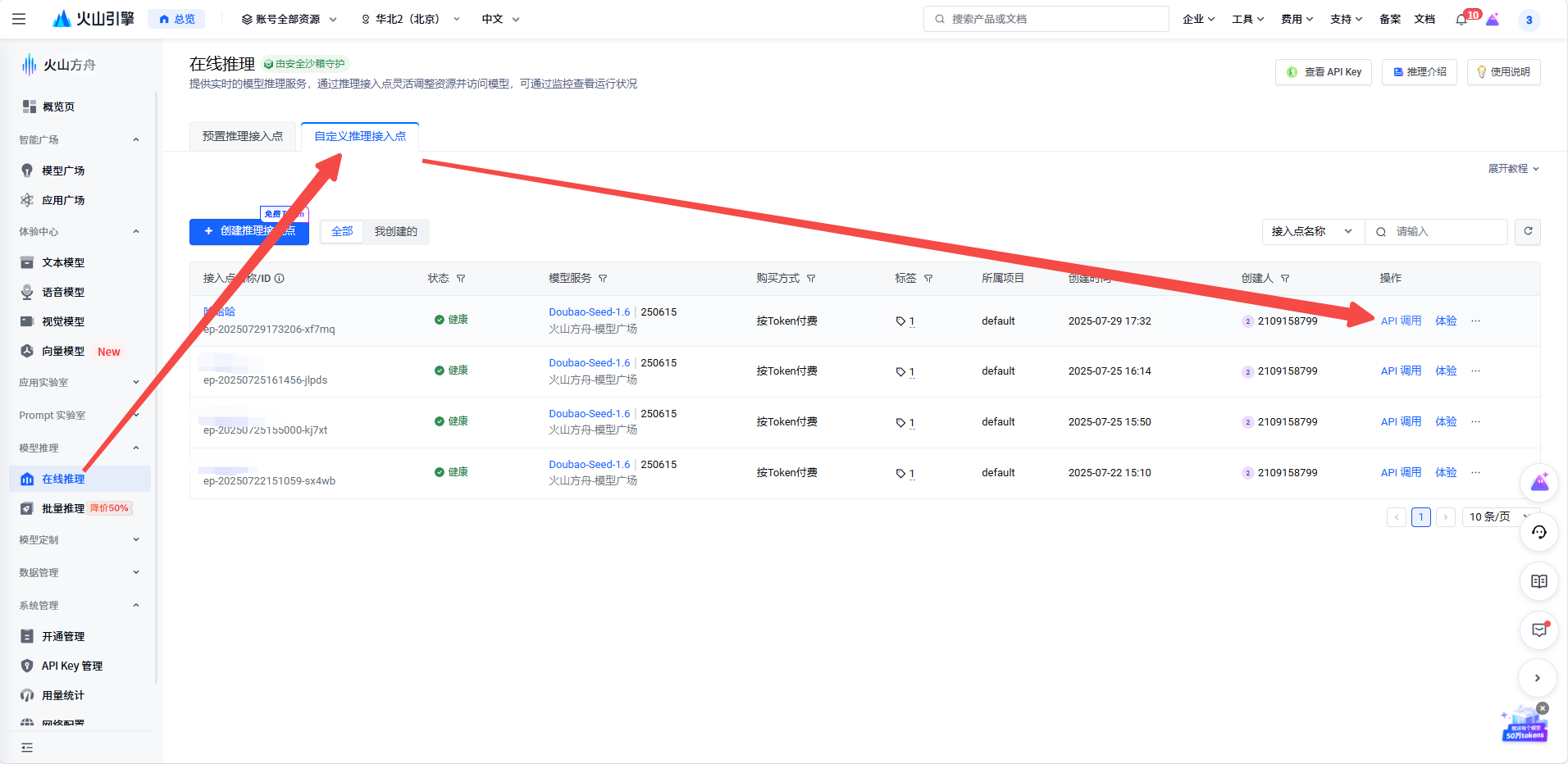The width and height of the screenshot is (1568, 764).
Task: Open 支持 top menu
Action: click(1346, 19)
